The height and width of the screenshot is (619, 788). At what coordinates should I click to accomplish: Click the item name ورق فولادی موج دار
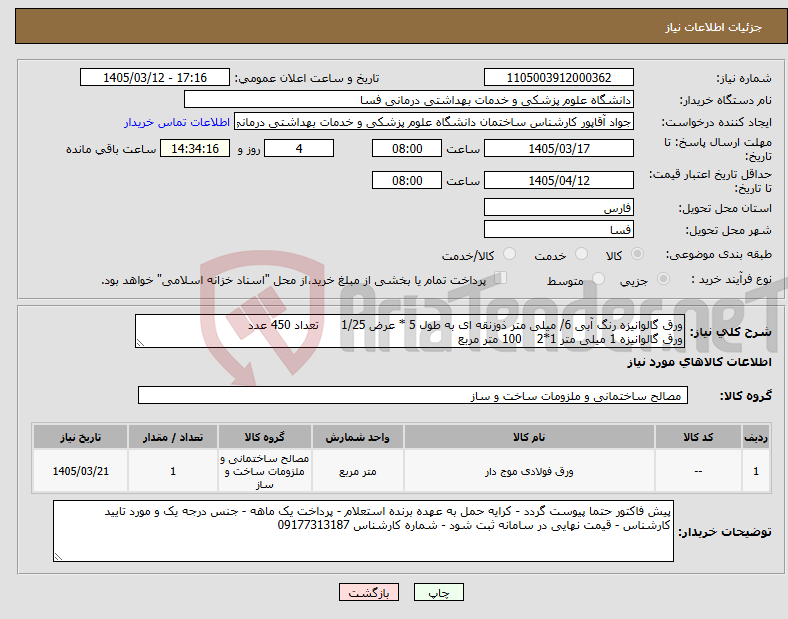click(529, 471)
